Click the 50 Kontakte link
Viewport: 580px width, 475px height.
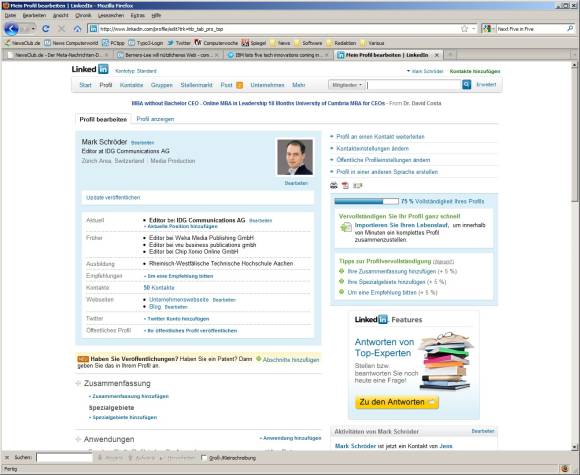click(x=159, y=287)
